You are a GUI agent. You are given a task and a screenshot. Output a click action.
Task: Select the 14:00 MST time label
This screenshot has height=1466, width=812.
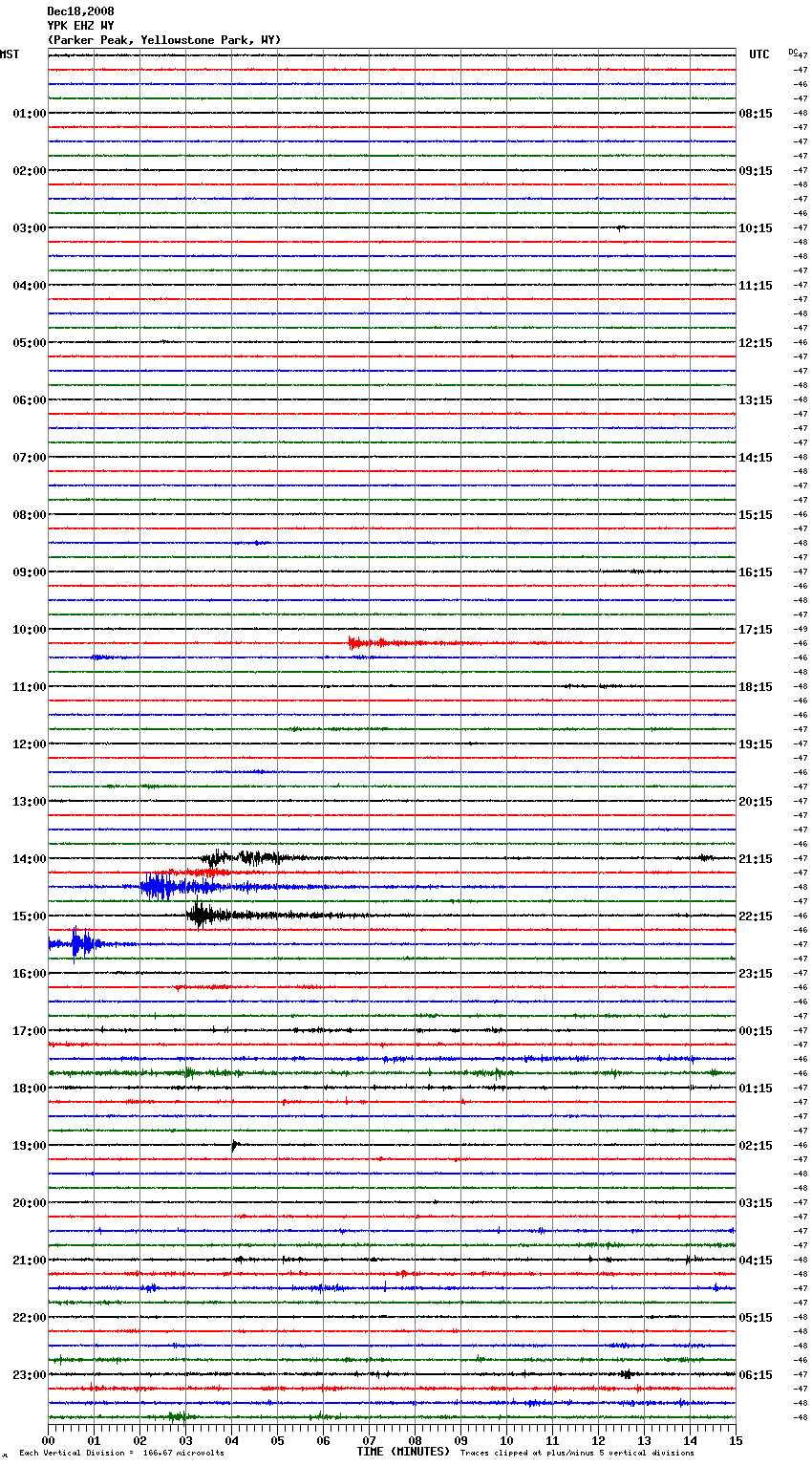pyautogui.click(x=30, y=859)
